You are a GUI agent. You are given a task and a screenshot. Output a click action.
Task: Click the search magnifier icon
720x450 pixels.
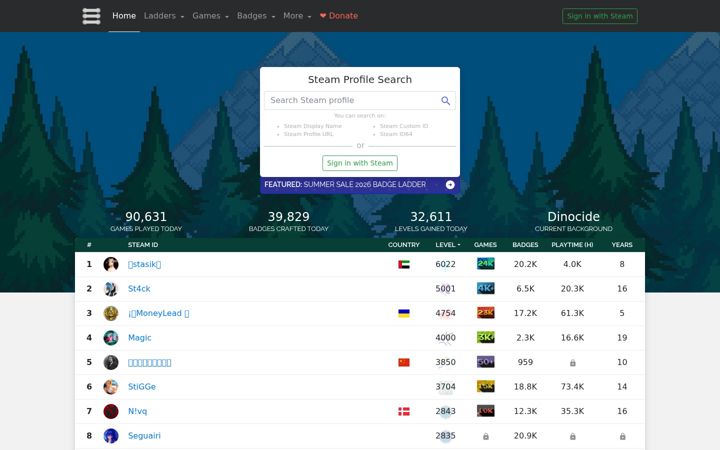point(445,101)
